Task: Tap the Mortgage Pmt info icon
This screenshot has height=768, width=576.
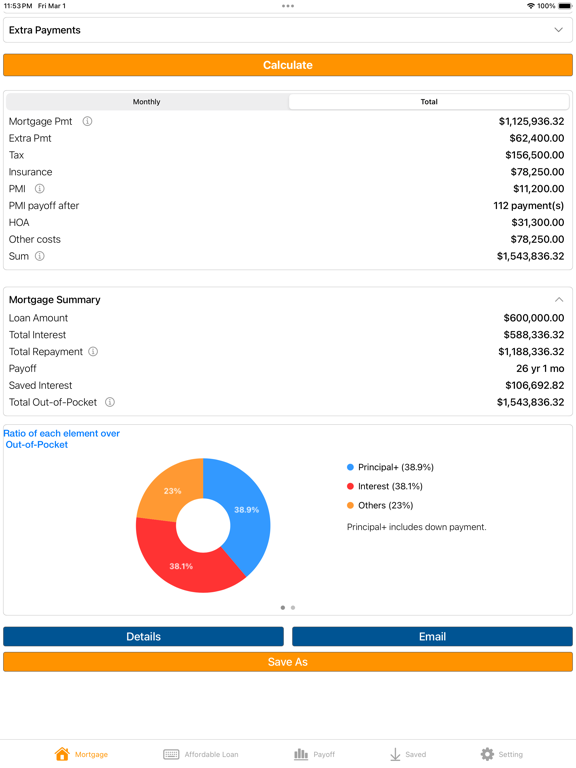Action: 87,121
